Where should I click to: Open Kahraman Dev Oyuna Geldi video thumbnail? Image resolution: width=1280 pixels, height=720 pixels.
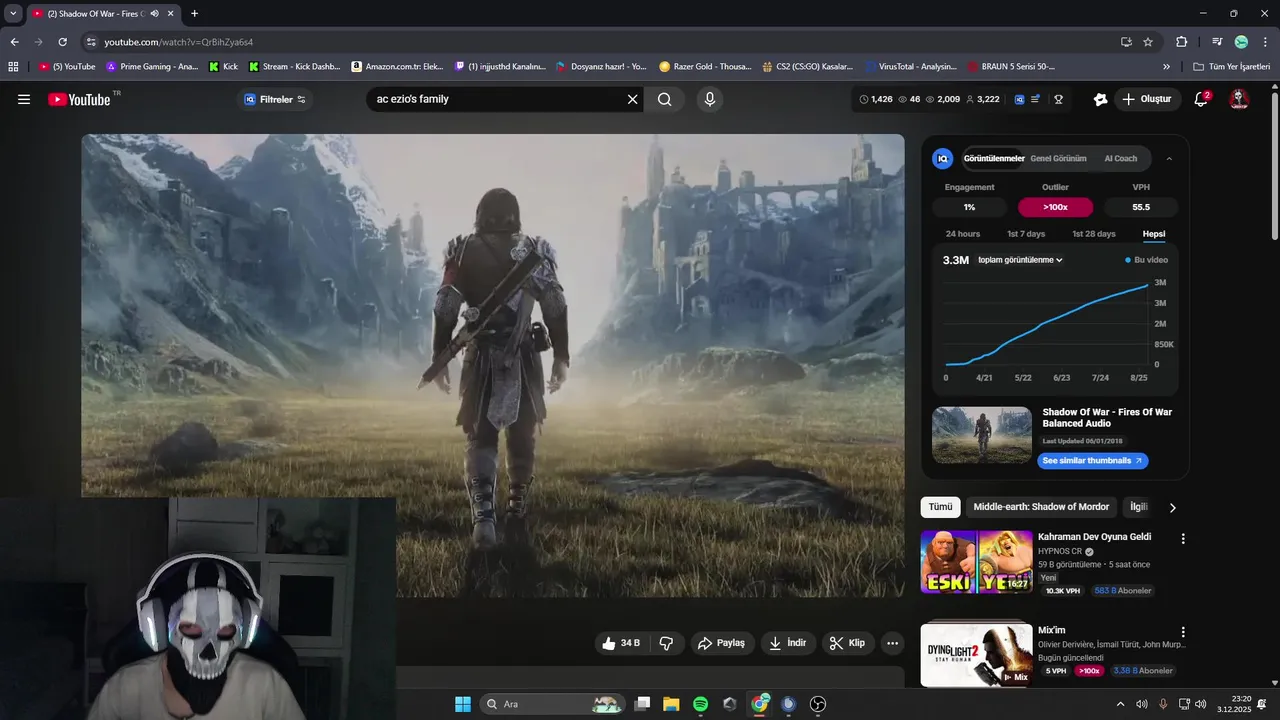[976, 562]
